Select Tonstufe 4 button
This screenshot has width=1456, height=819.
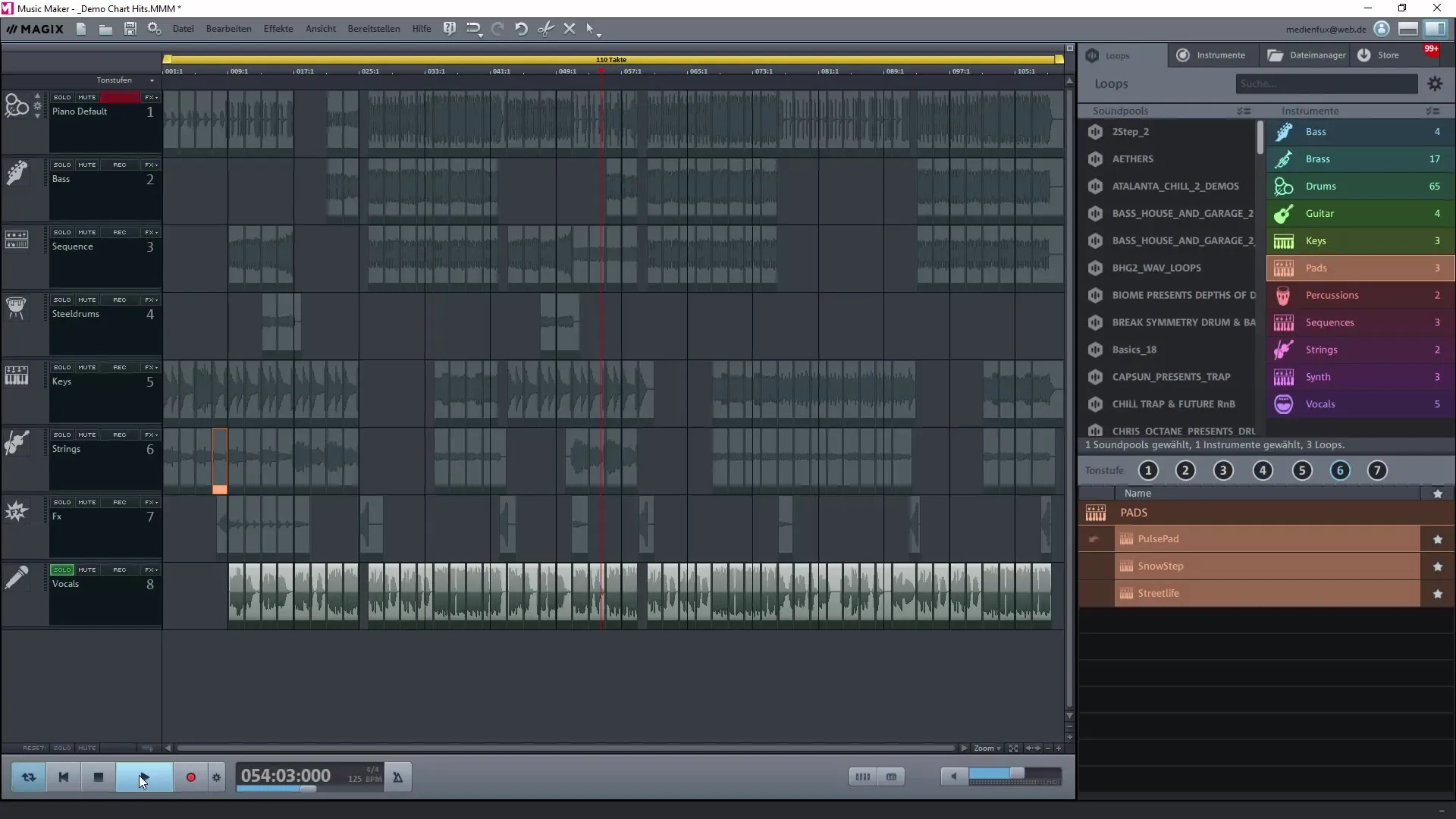[x=1263, y=471]
